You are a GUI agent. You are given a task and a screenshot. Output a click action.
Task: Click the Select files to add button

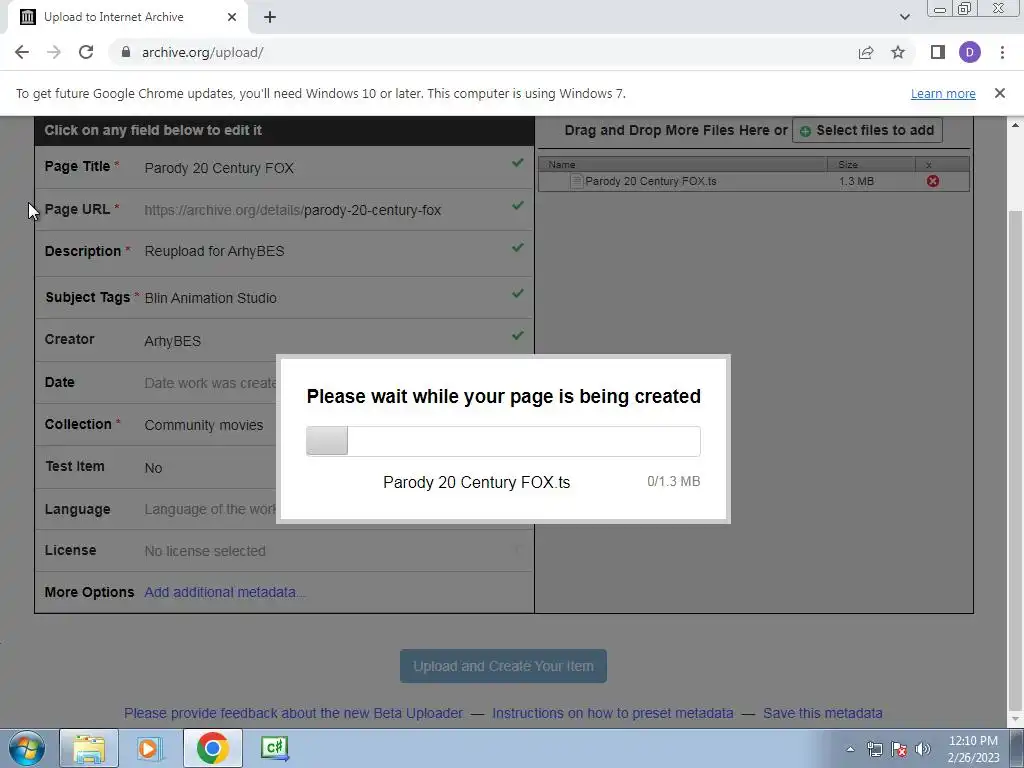867,131
